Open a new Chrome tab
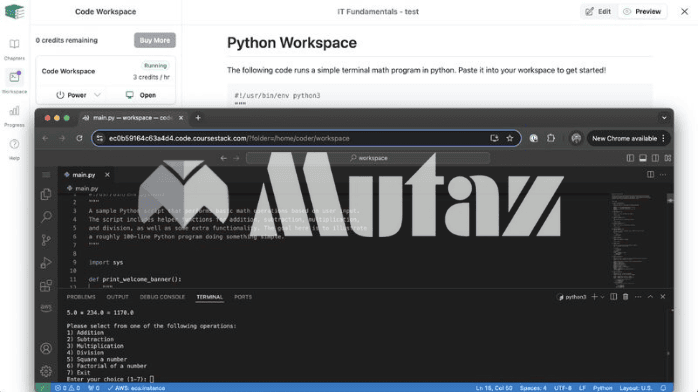Screen dimensions: 698x392 198,118
